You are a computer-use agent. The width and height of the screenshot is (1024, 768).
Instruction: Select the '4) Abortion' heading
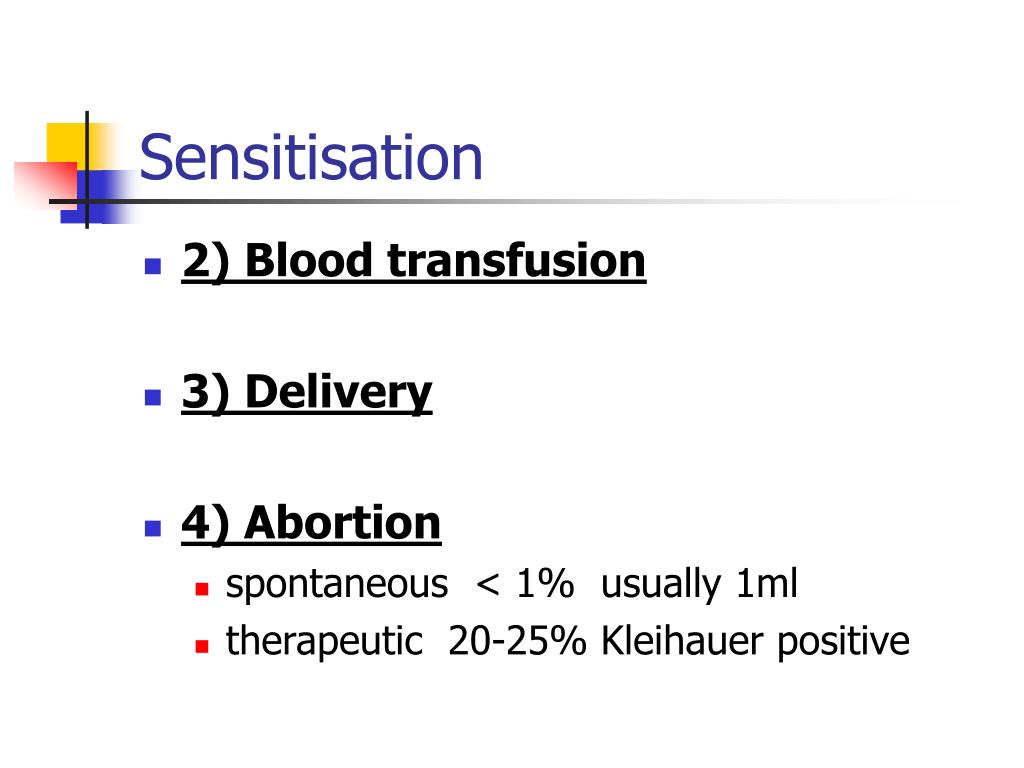click(311, 523)
